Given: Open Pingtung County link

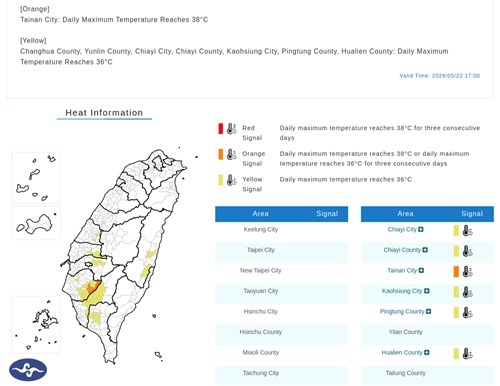Looking at the screenshot, I should [x=402, y=311].
